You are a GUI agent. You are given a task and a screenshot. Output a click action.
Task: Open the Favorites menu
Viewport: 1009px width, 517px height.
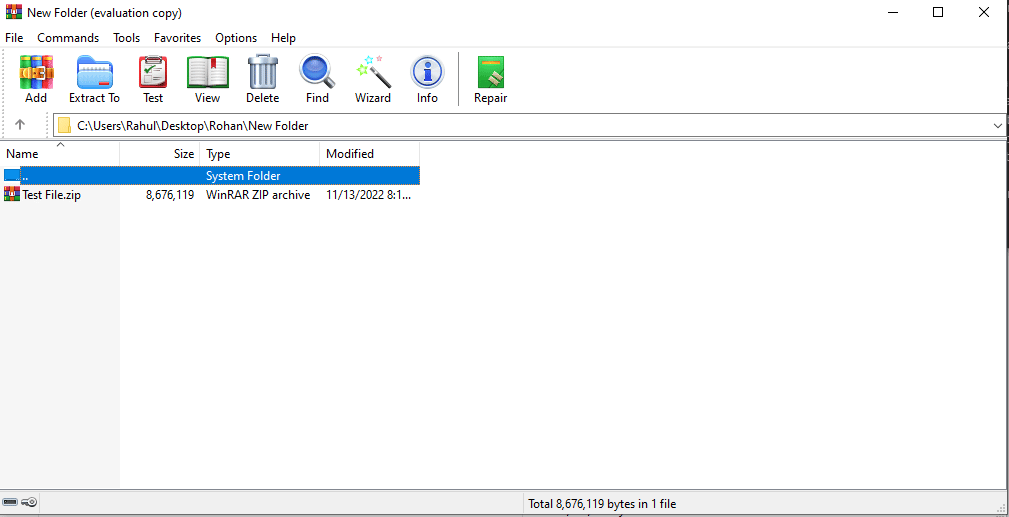point(178,38)
